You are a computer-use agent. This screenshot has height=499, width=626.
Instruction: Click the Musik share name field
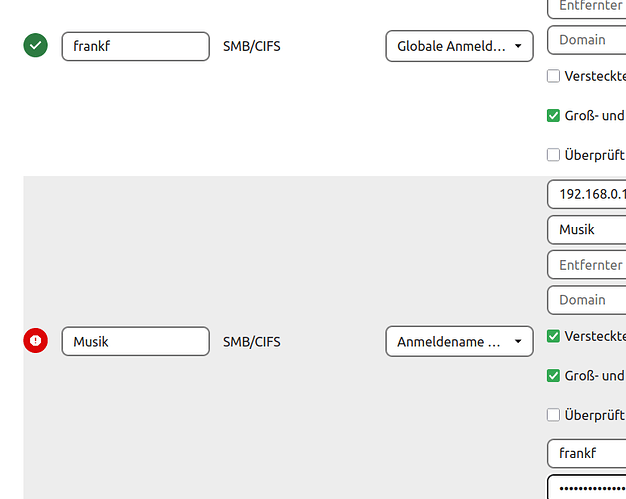click(588, 230)
